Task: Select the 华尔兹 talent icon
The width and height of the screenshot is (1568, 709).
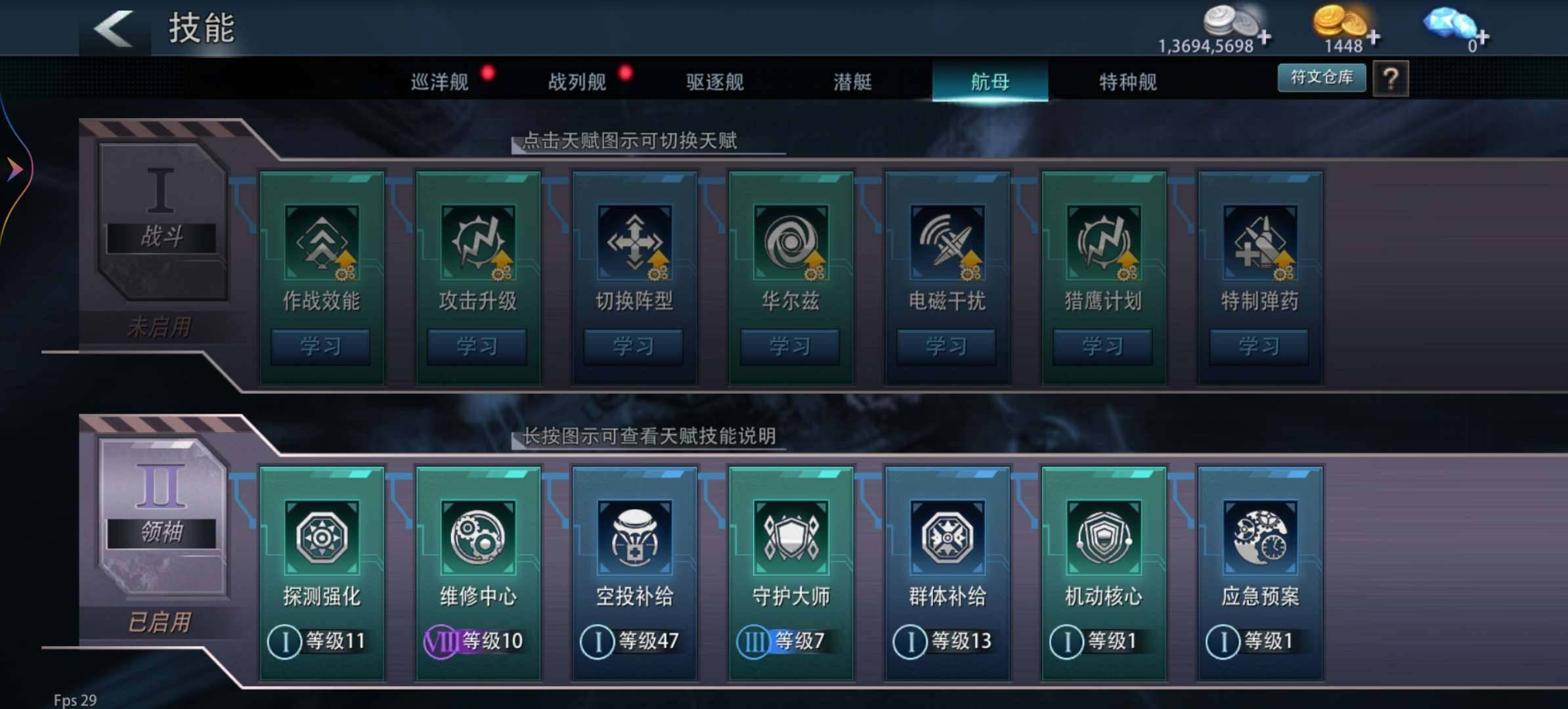Action: [x=791, y=242]
